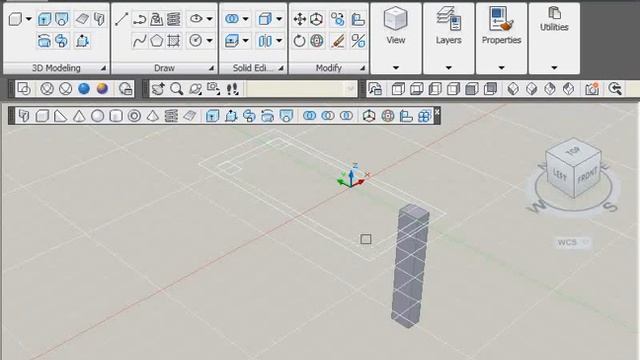Select the Cone tool in Modeling toolbar
This screenshot has width=640, height=360.
click(79, 116)
